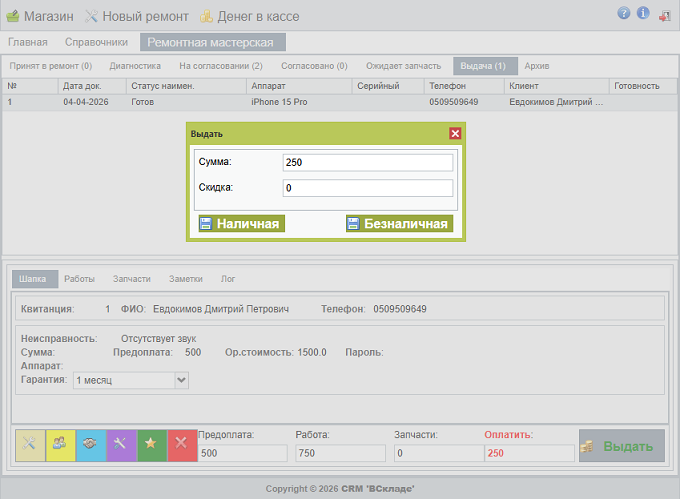Close the Выдать dialog
Image resolution: width=680 pixels, height=499 pixels.
coord(455,133)
